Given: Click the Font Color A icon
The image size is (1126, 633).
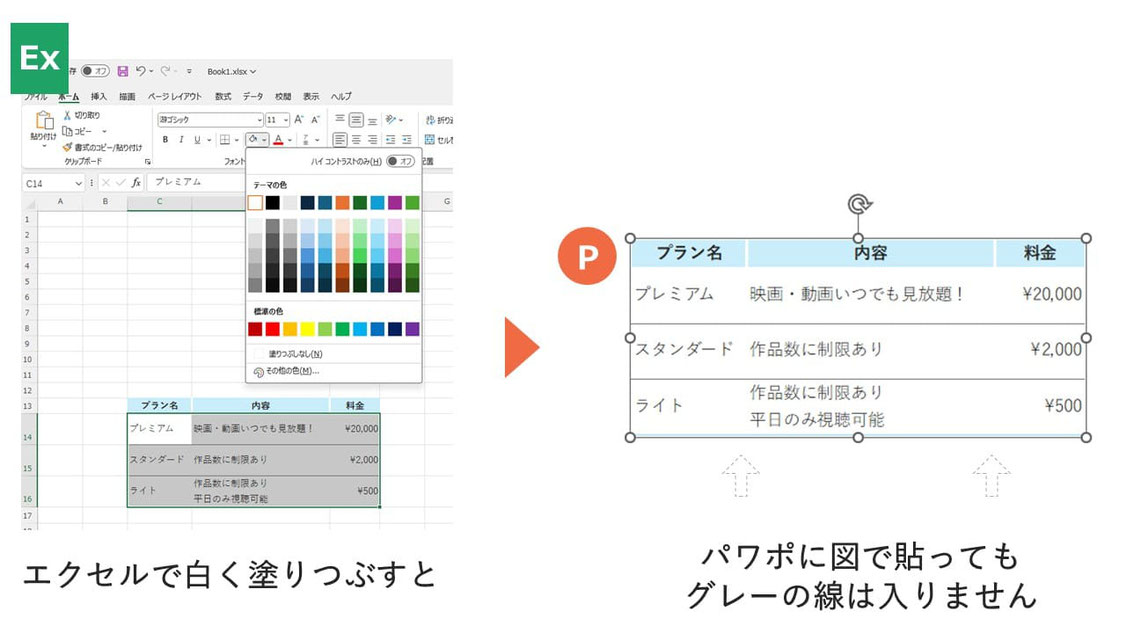Looking at the screenshot, I should click(279, 139).
